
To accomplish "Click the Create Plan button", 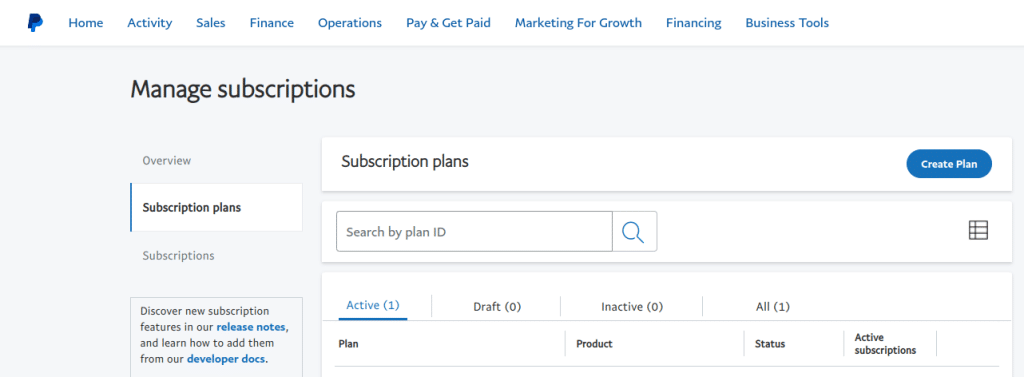I will (x=949, y=164).
